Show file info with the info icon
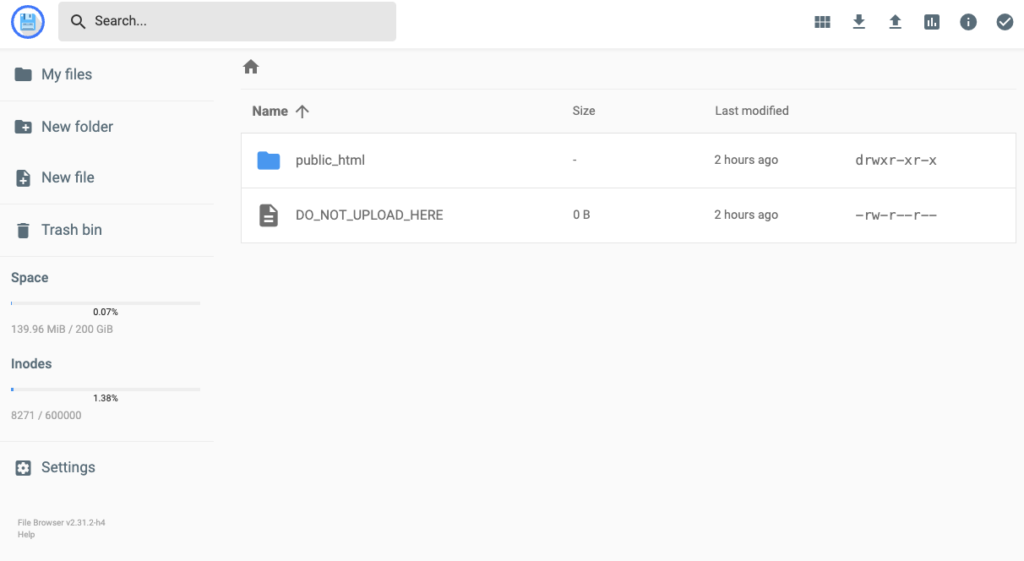 [968, 22]
